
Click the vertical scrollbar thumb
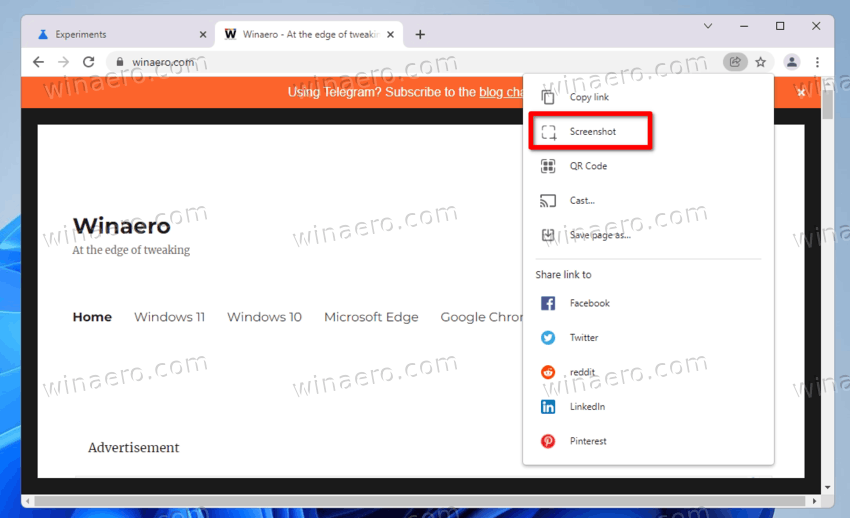[x=827, y=104]
